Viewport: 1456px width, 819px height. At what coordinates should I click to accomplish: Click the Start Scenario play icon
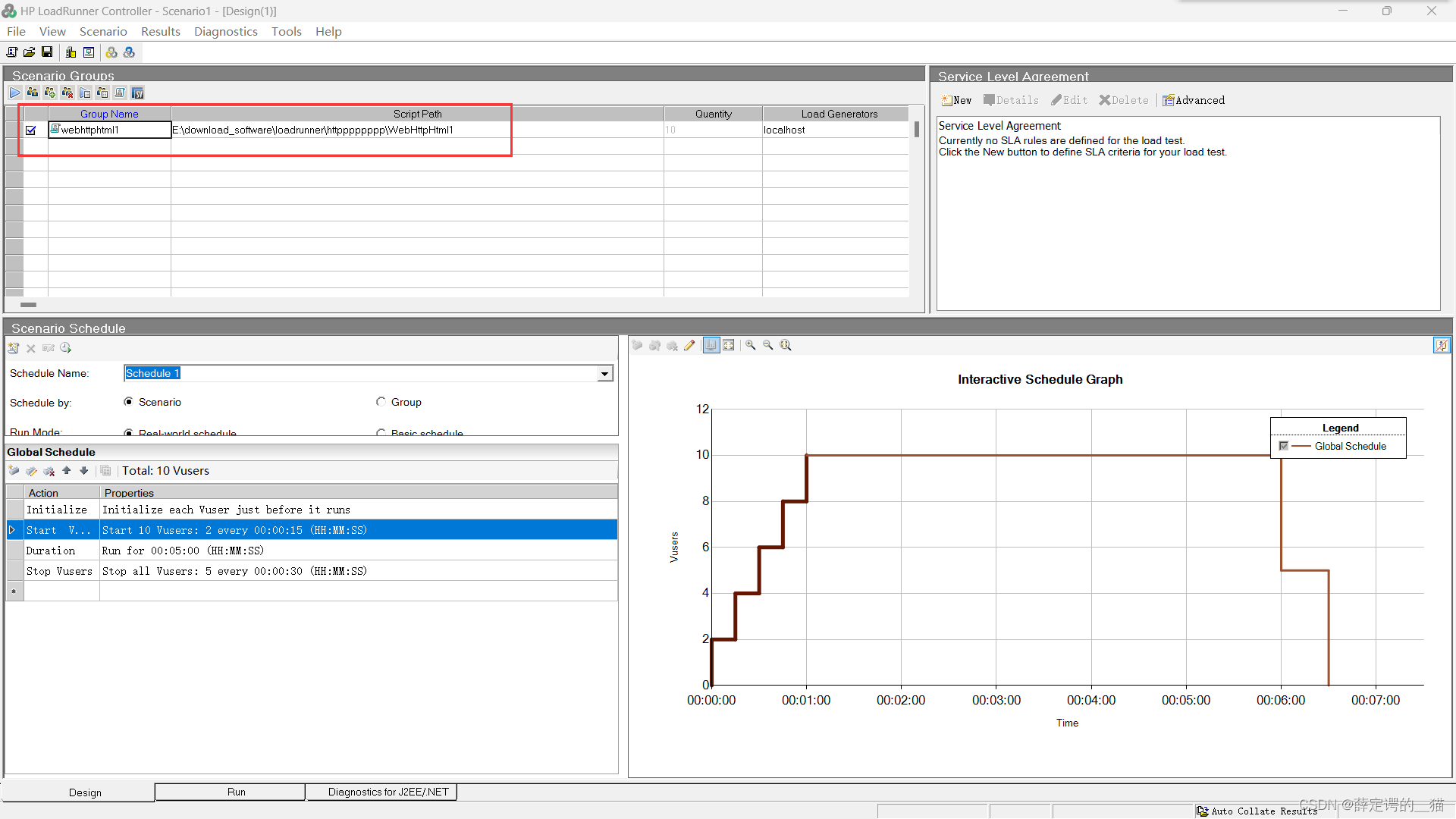point(14,93)
